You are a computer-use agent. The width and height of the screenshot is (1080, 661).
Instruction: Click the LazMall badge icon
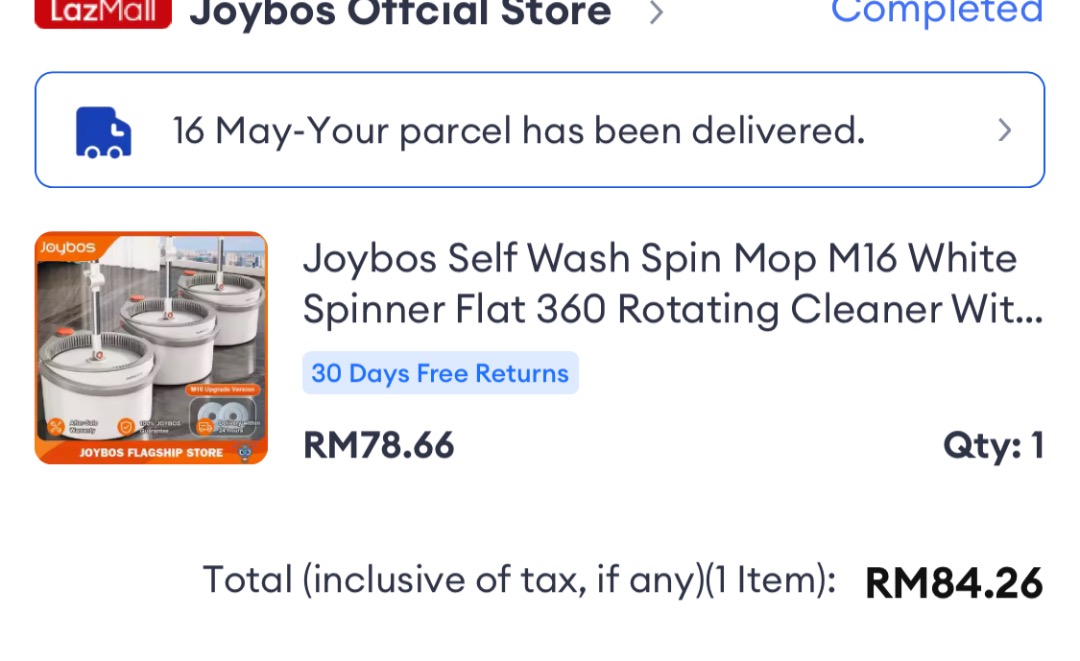[100, 14]
